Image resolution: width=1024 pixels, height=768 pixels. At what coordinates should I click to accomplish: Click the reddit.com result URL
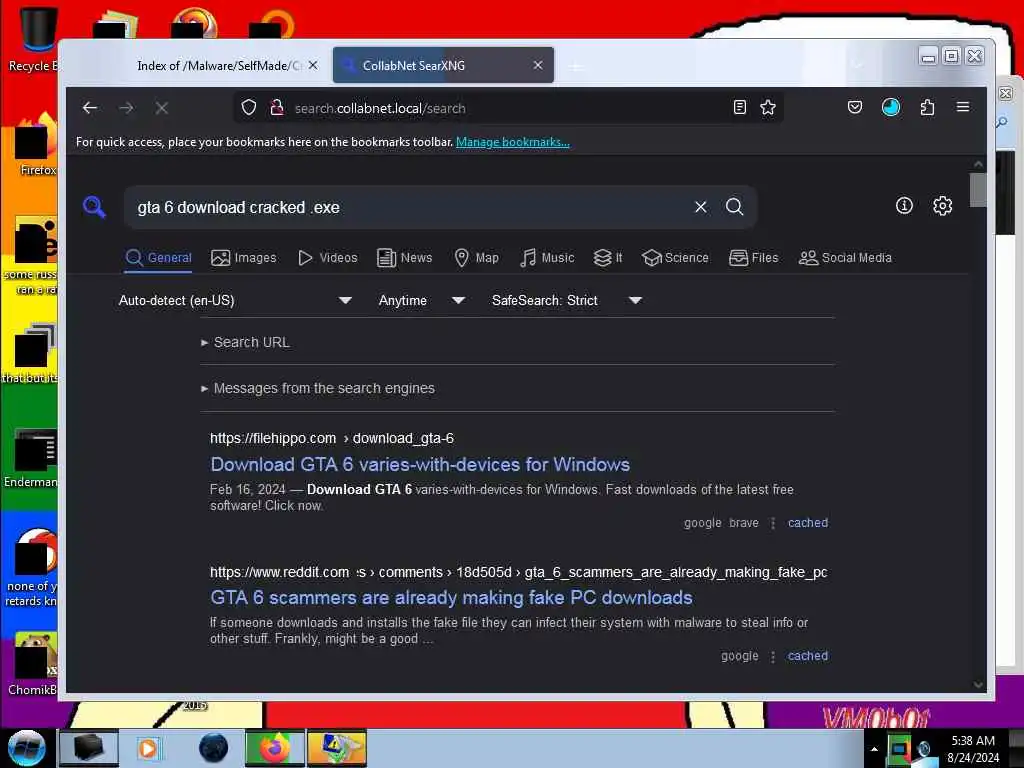point(519,572)
